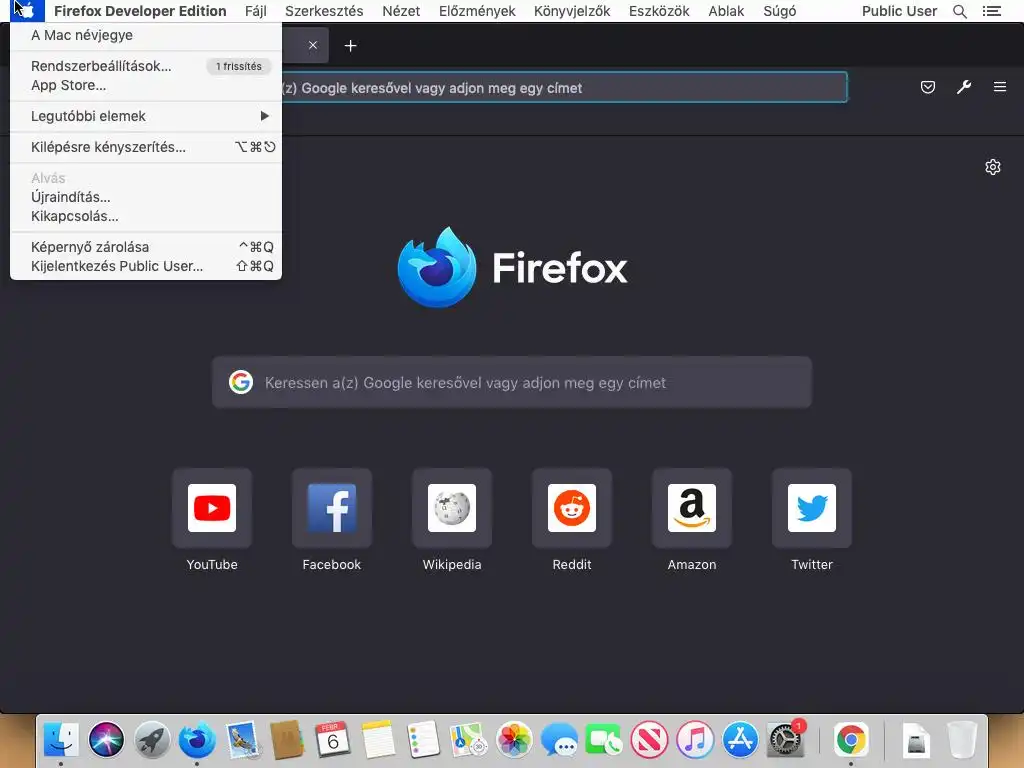
Task: Open the Előzmények menu
Action: point(477,11)
